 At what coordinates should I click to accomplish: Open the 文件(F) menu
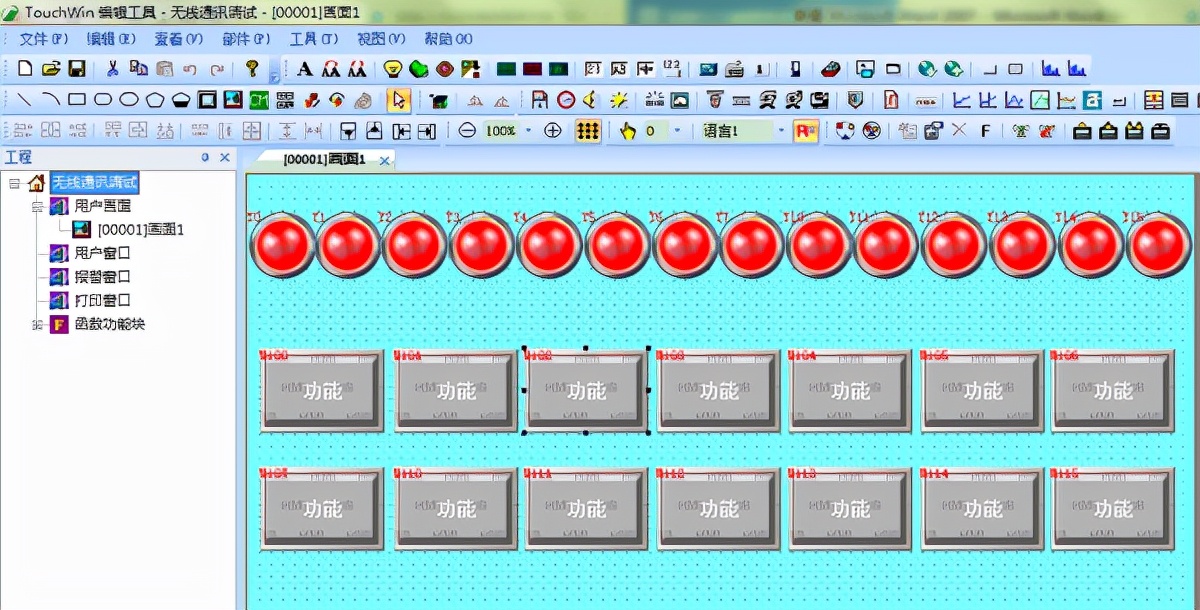(43, 39)
